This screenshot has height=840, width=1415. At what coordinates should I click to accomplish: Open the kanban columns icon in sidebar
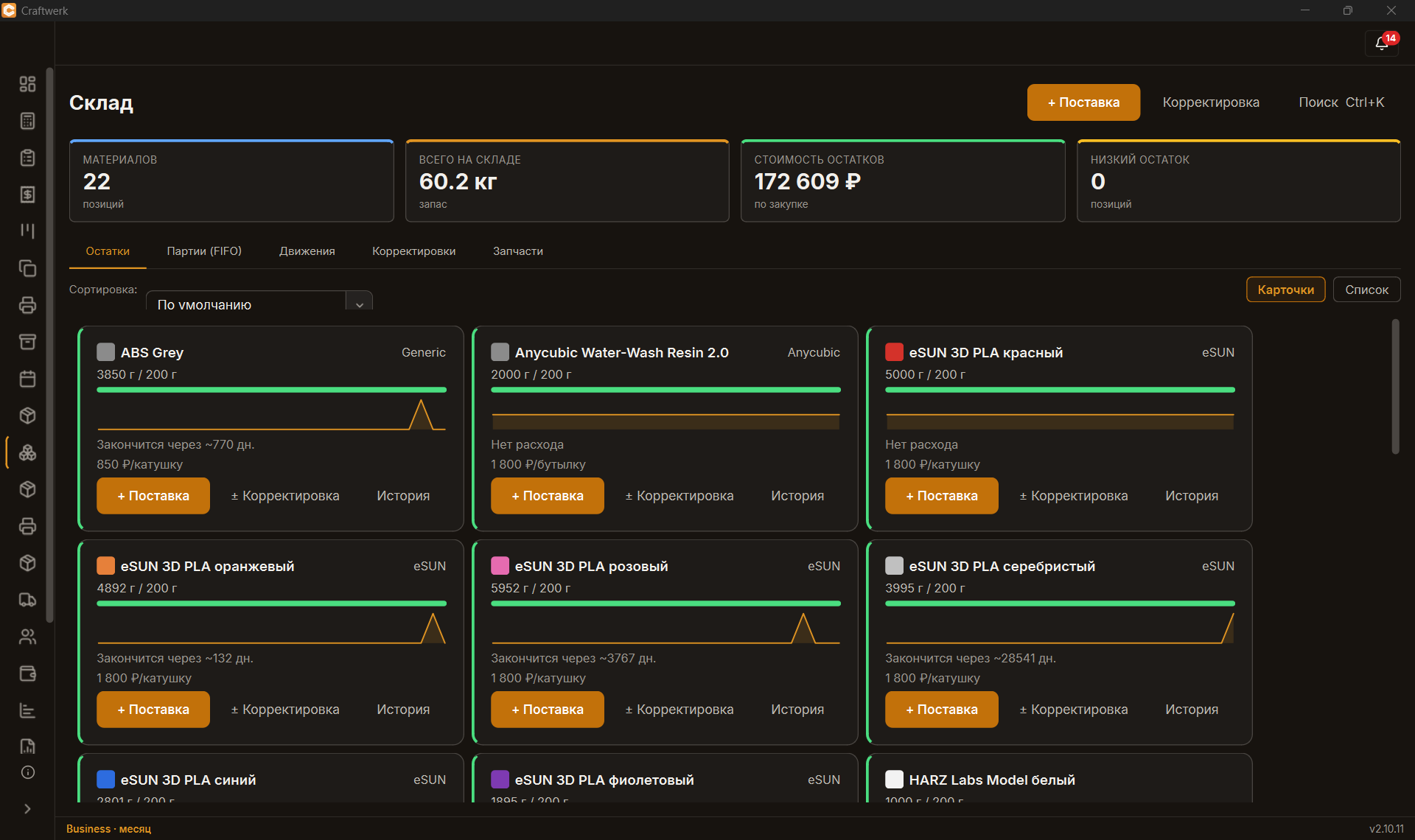pos(27,231)
